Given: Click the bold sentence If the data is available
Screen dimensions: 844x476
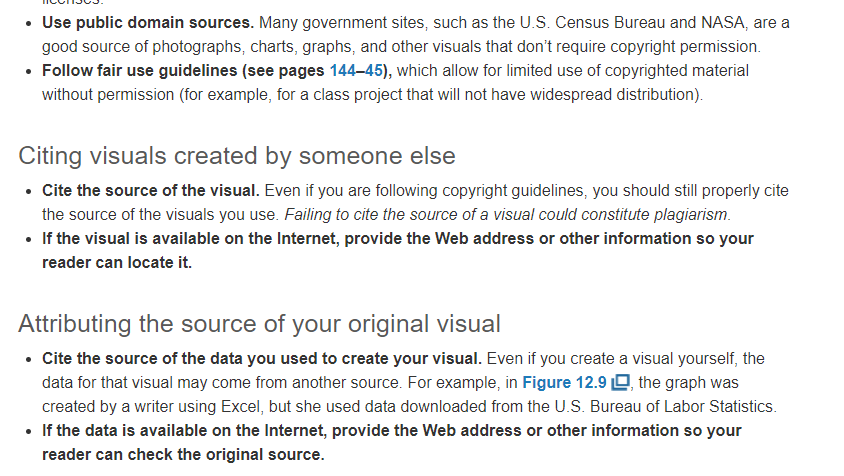Looking at the screenshot, I should [392, 443].
